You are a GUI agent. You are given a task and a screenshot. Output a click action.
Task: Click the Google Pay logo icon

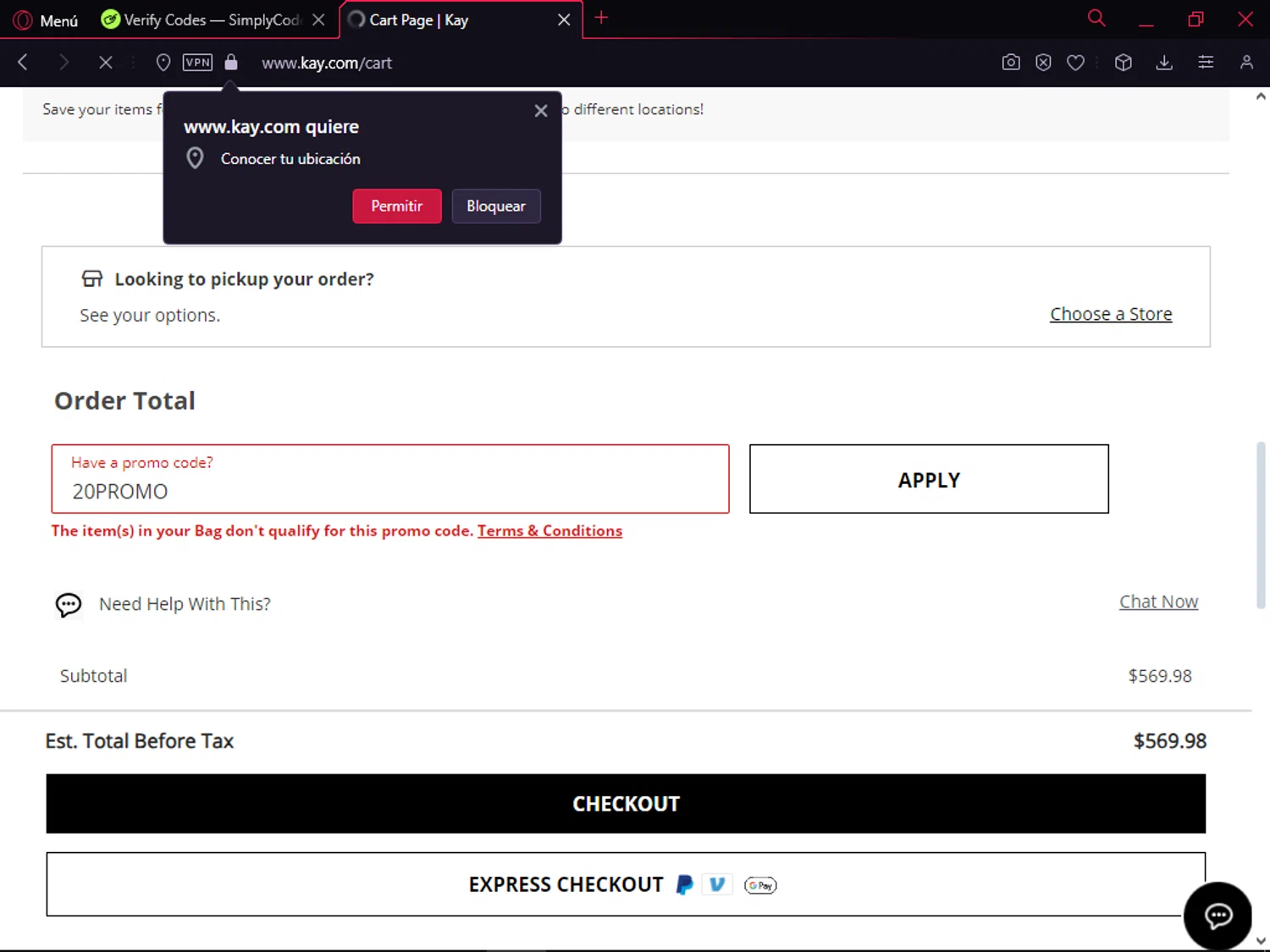click(760, 885)
